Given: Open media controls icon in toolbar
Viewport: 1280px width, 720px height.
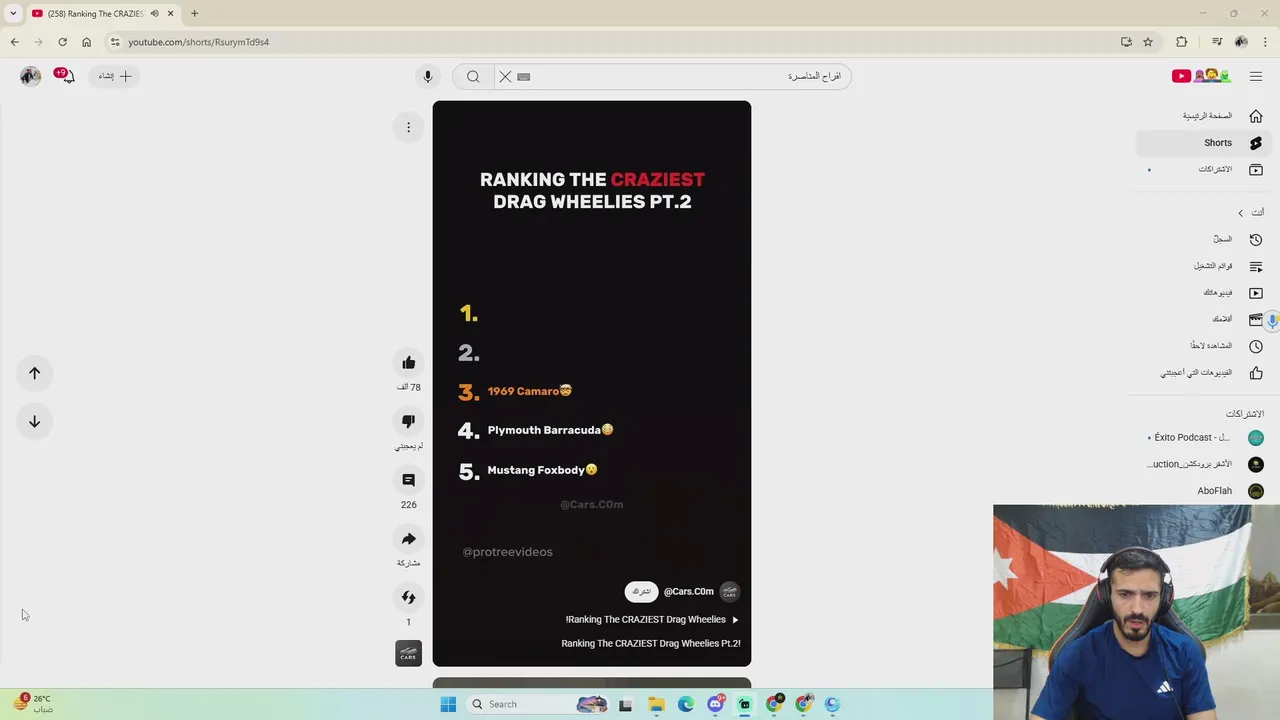Looking at the screenshot, I should 1216,42.
